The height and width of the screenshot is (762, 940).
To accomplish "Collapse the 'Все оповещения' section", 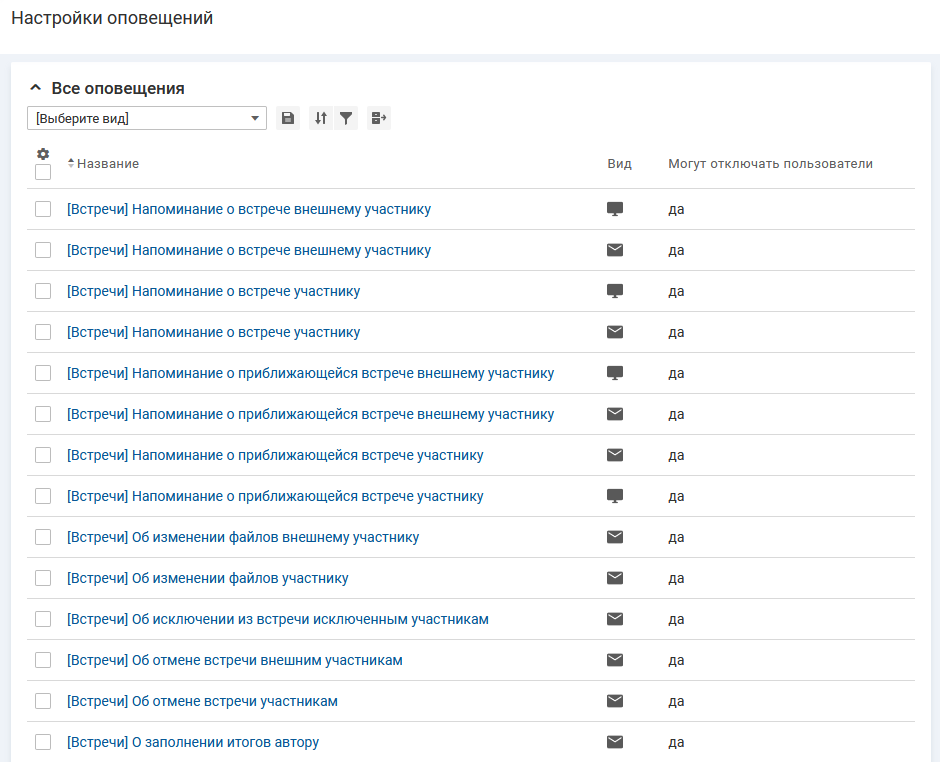I will (36, 88).
